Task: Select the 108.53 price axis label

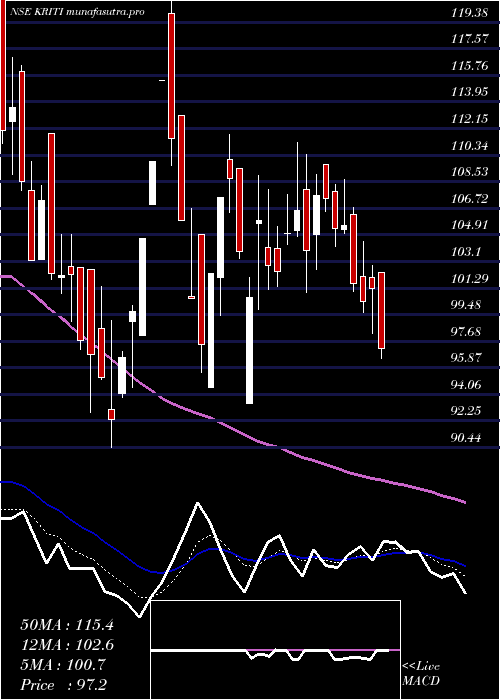Action: 469,172
